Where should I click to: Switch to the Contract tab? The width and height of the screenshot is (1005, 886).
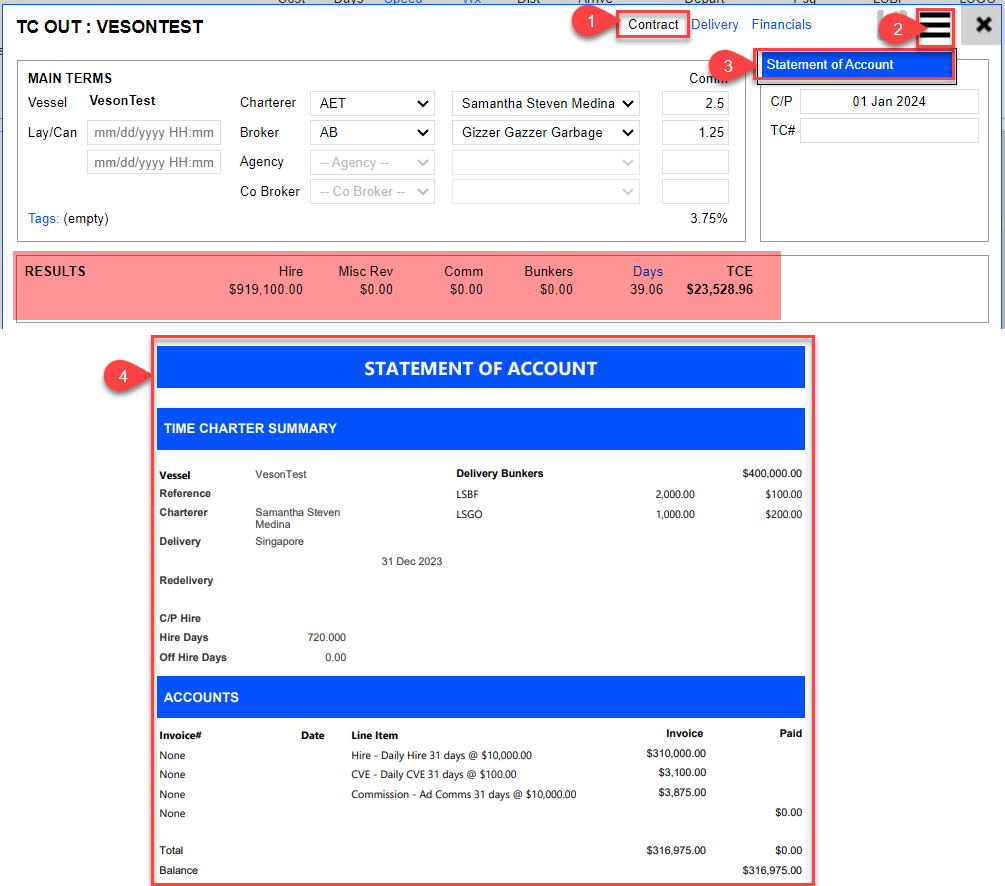[x=653, y=25]
